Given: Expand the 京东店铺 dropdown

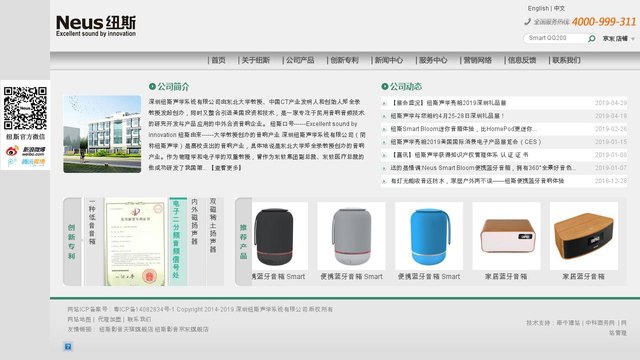Looking at the screenshot, I should click(619, 39).
